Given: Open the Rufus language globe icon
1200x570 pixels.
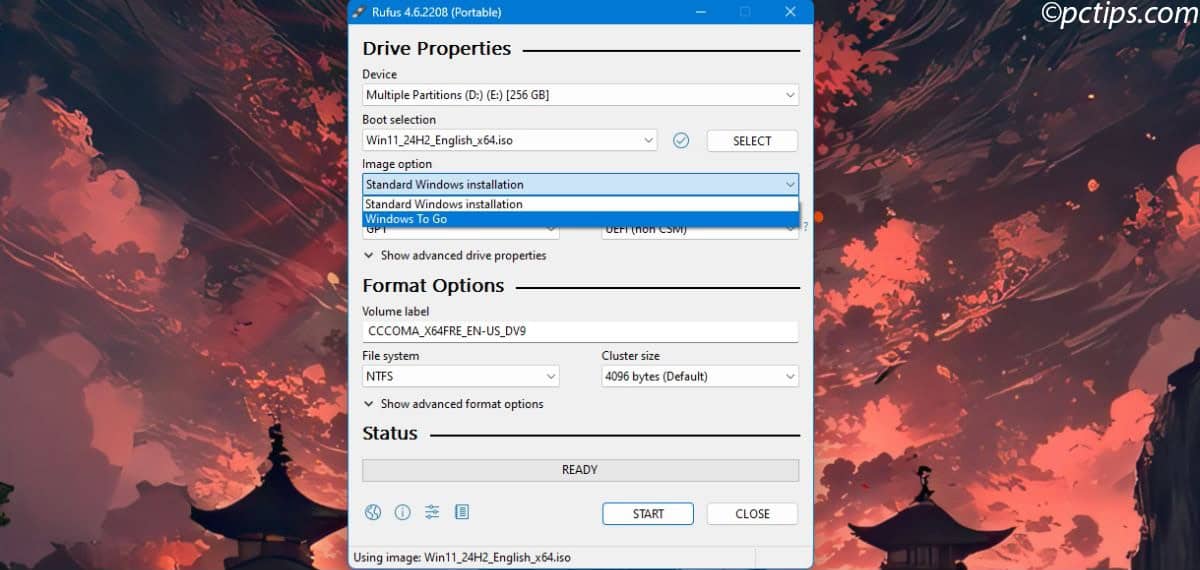Looking at the screenshot, I should coord(373,513).
